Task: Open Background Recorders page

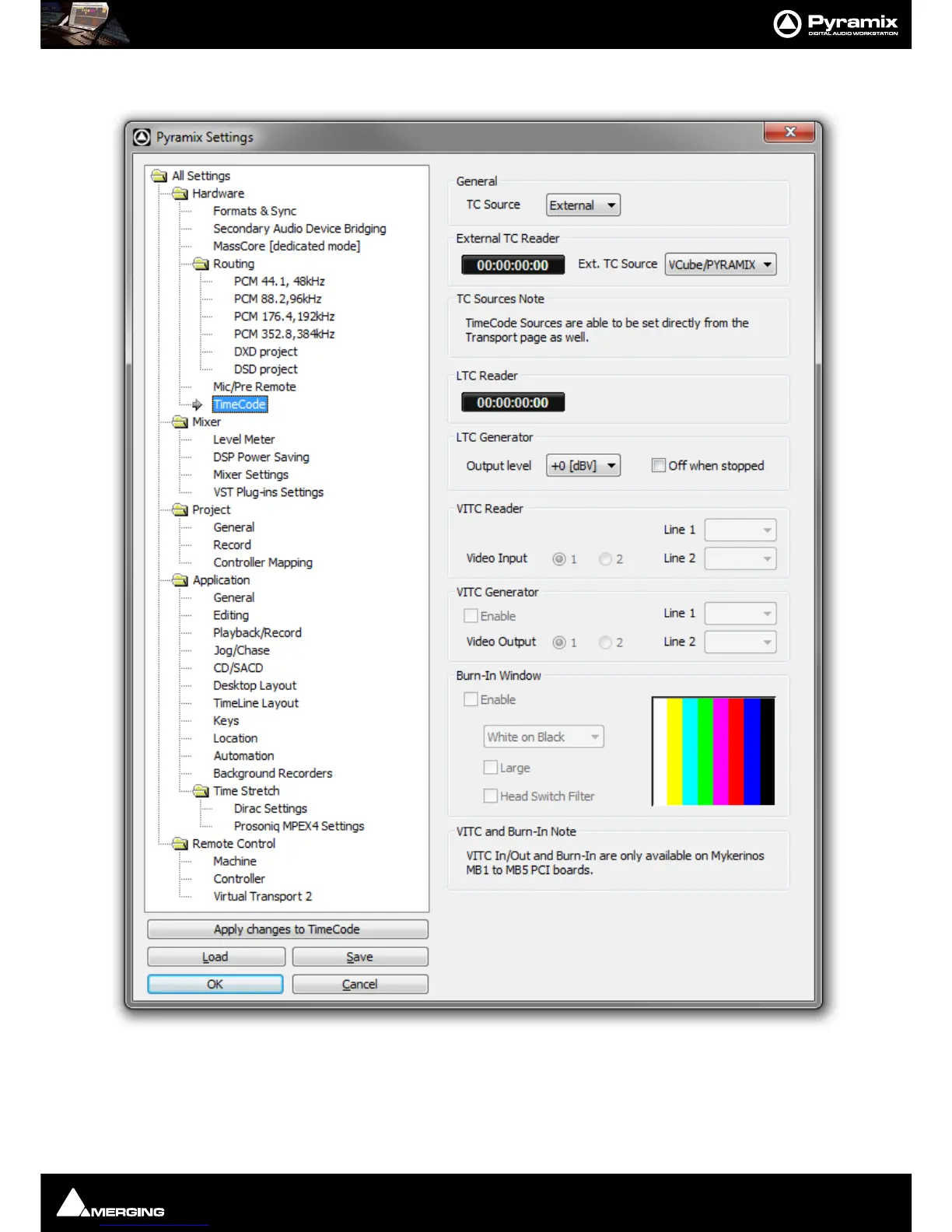Action: coord(272,773)
